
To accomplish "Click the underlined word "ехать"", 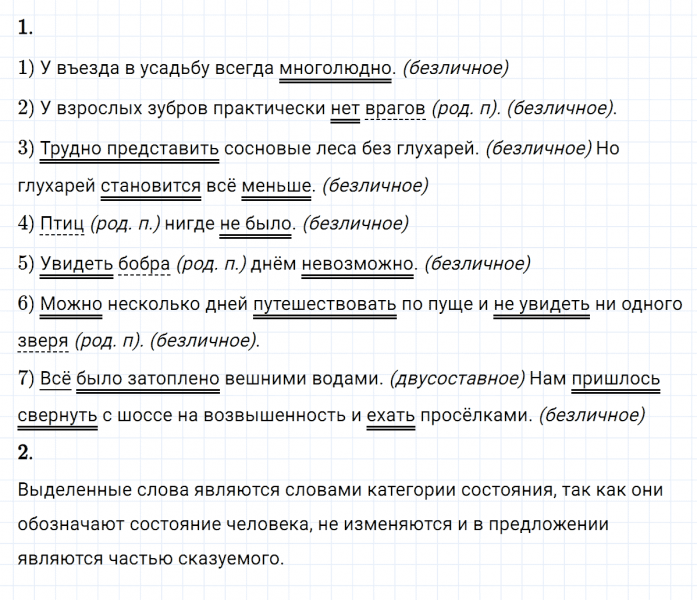I will pos(390,415).
